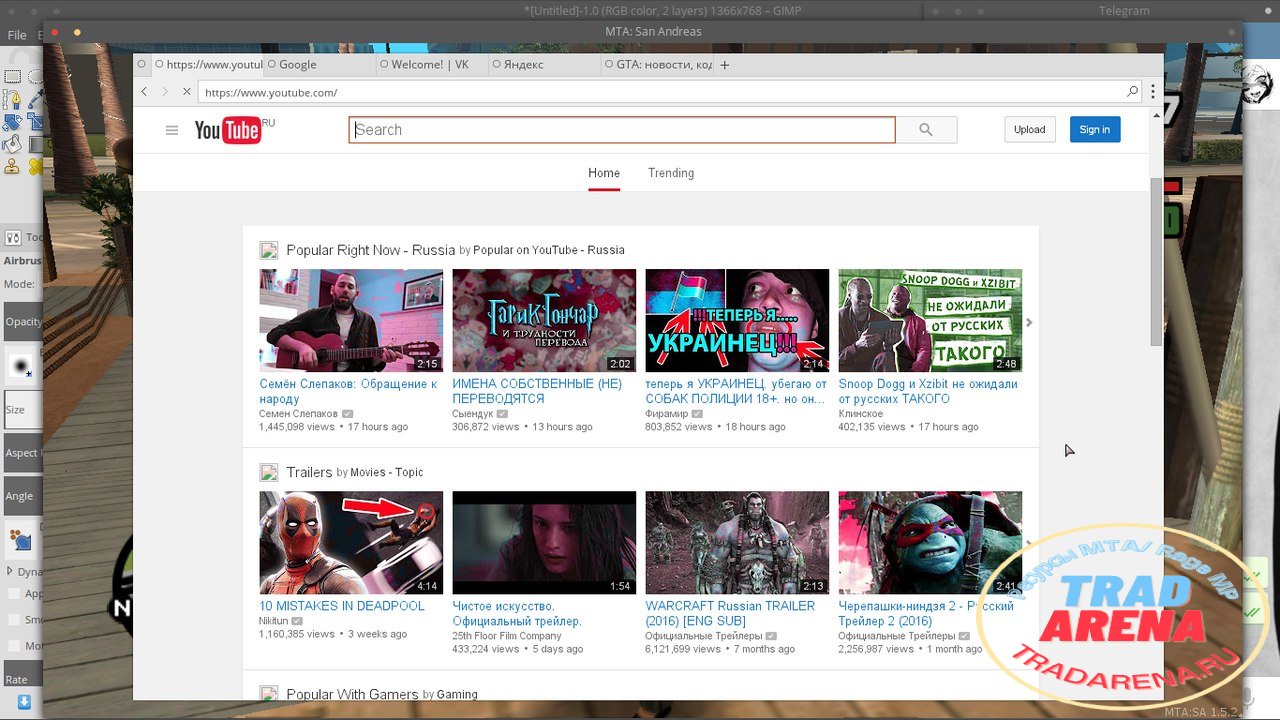The width and height of the screenshot is (1280, 720).
Task: Focus the YouTube Search field
Action: pyautogui.click(x=622, y=130)
